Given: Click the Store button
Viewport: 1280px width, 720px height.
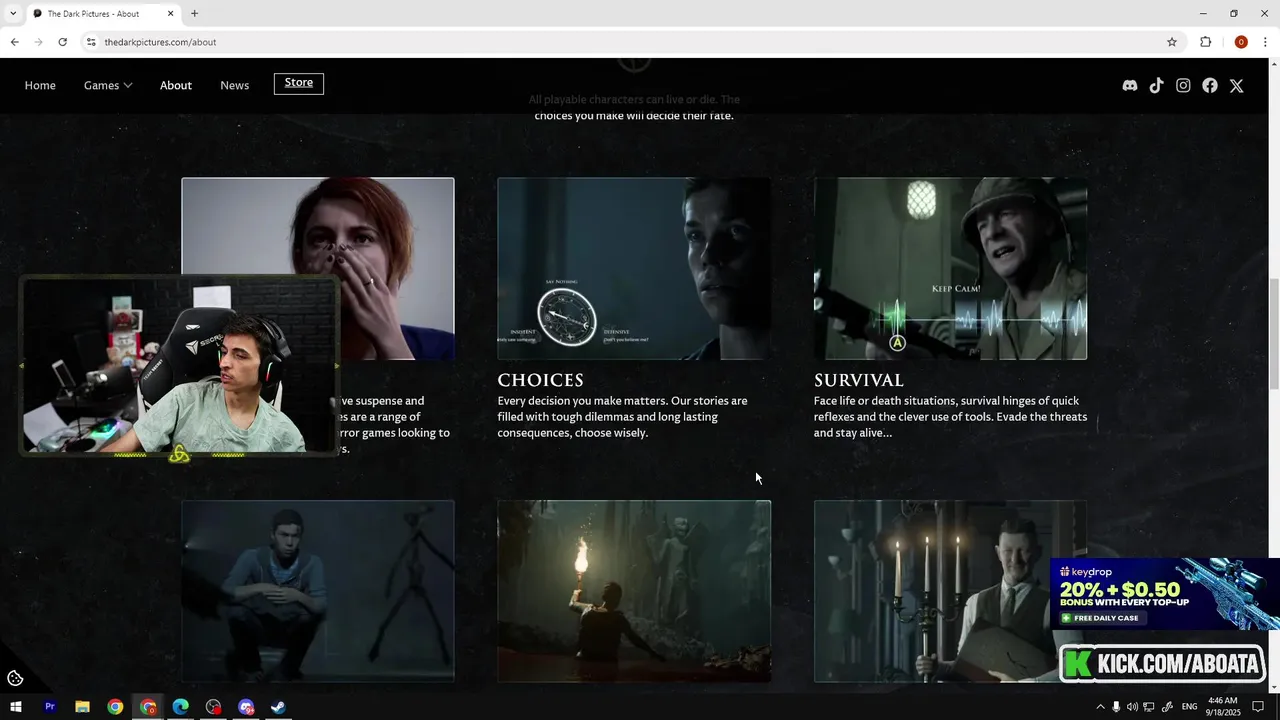Looking at the screenshot, I should click(299, 84).
